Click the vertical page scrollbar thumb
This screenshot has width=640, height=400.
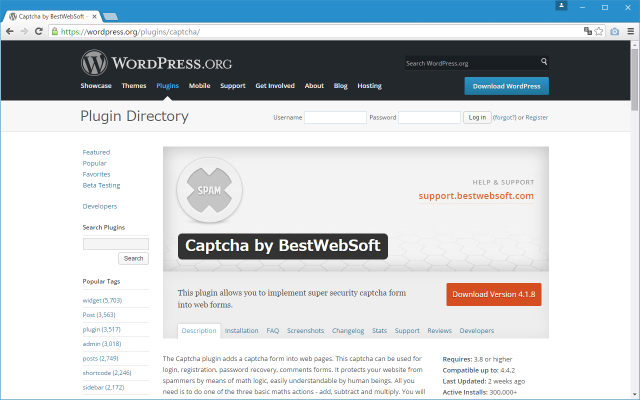(634, 80)
